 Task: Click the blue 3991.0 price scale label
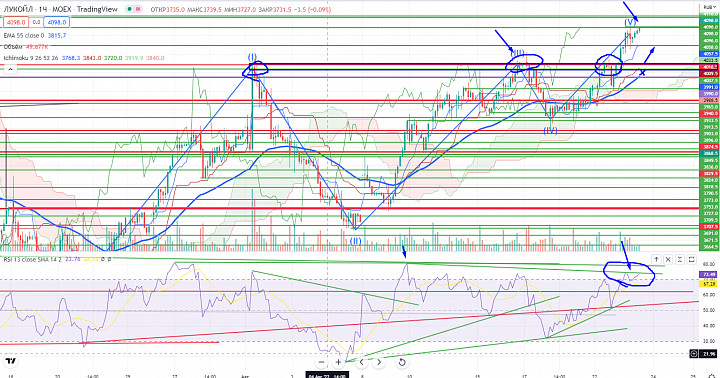pyautogui.click(x=708, y=87)
